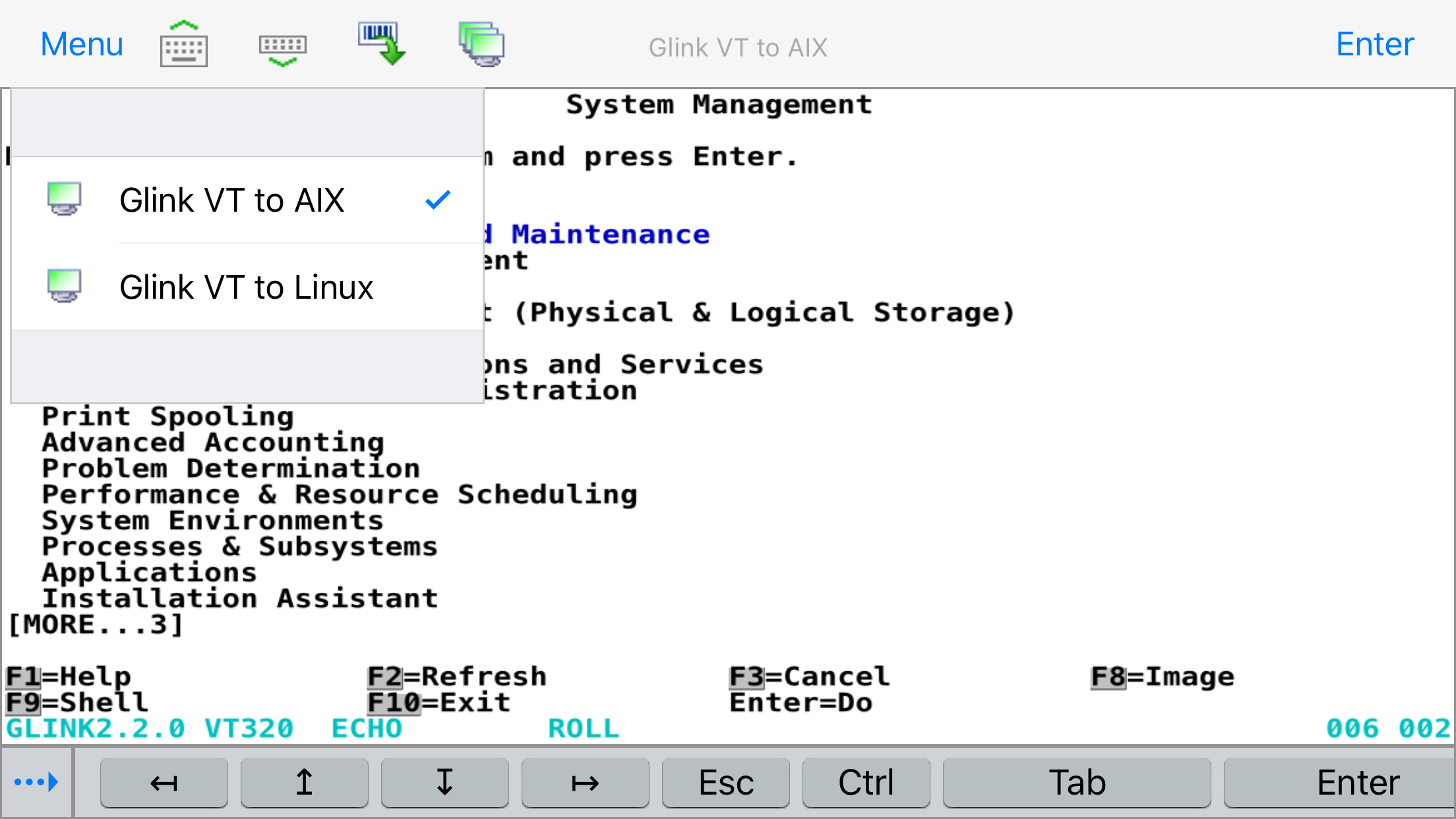Tap F3=Cancel in the terminal

point(809,677)
